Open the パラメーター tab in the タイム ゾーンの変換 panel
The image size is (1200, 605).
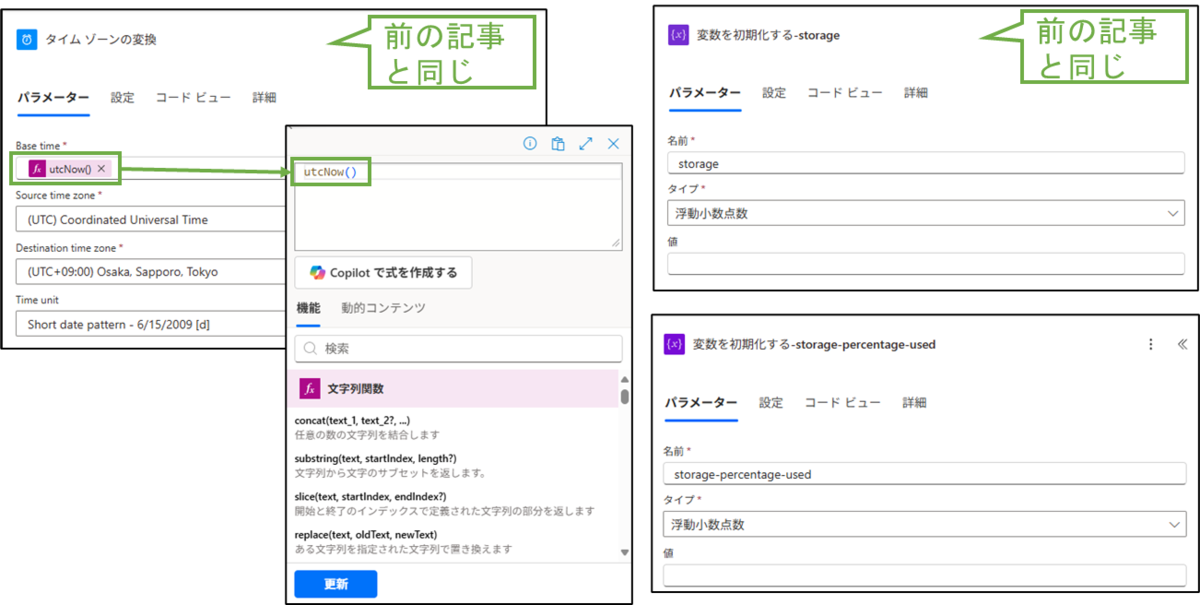[x=54, y=98]
